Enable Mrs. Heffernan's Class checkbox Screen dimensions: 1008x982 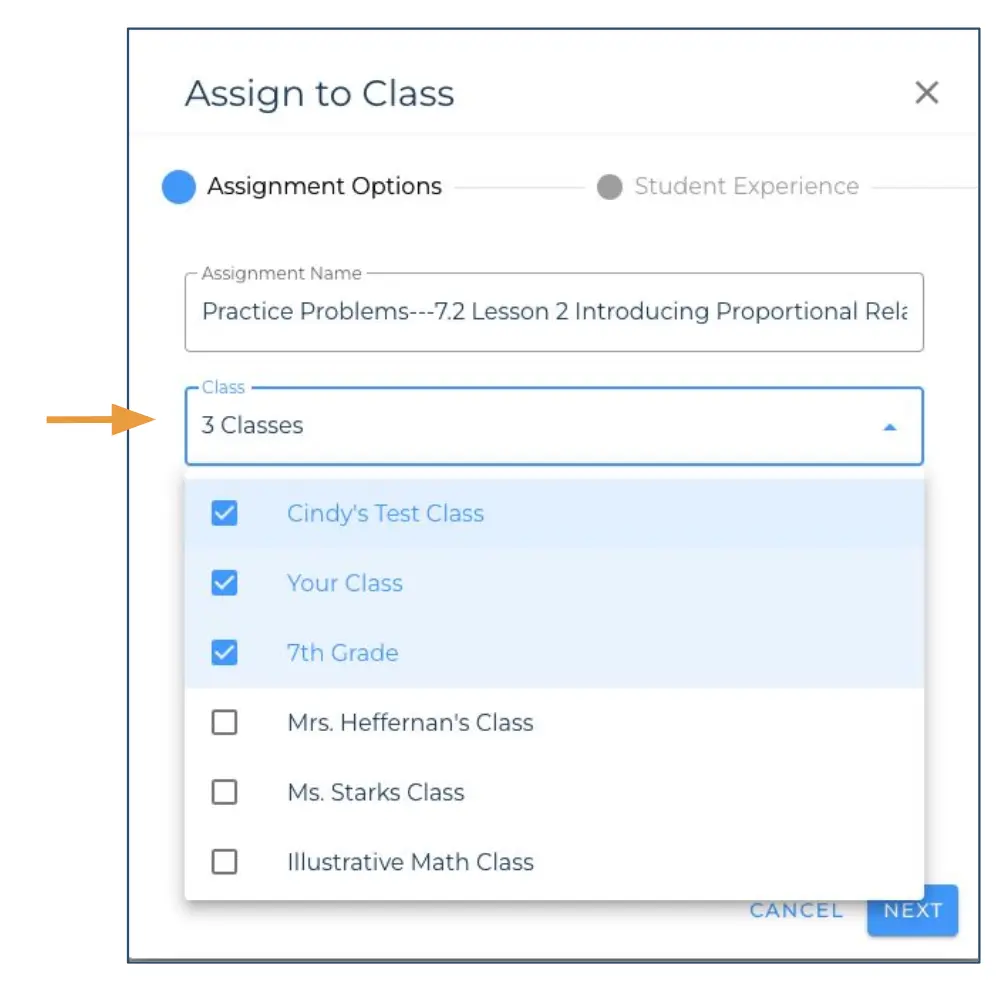224,722
